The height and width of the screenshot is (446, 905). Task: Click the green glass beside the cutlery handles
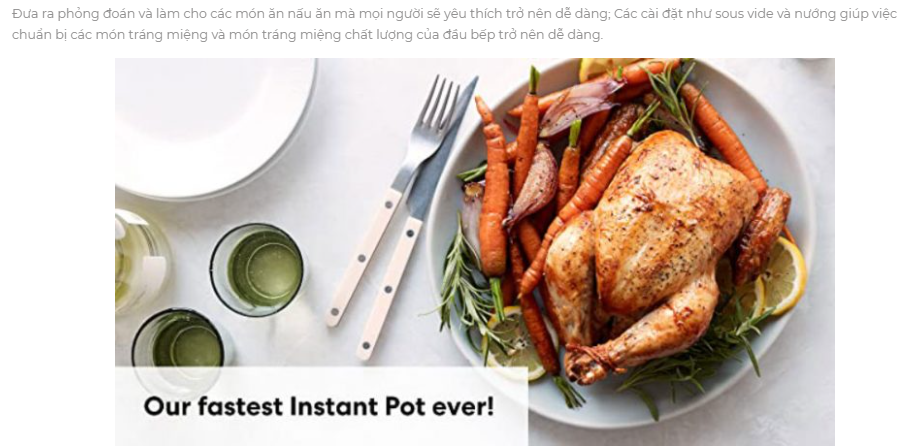(x=257, y=270)
